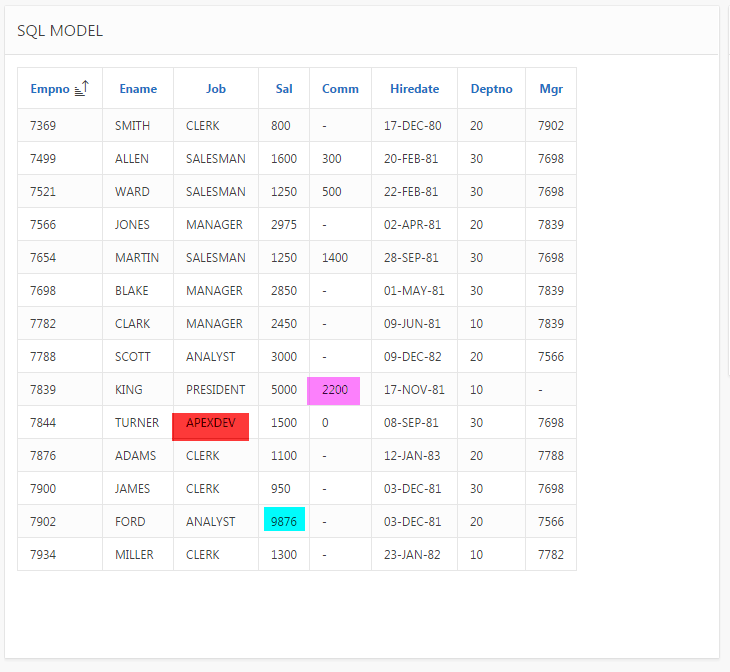The image size is (730, 672).
Task: Click the name SCOTT
Action: pyautogui.click(x=133, y=357)
